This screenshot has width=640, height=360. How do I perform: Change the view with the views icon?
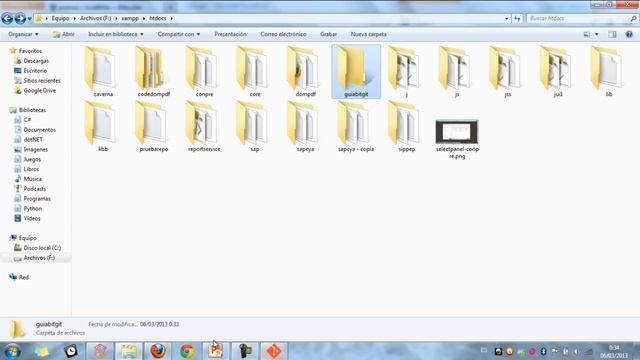tap(587, 34)
